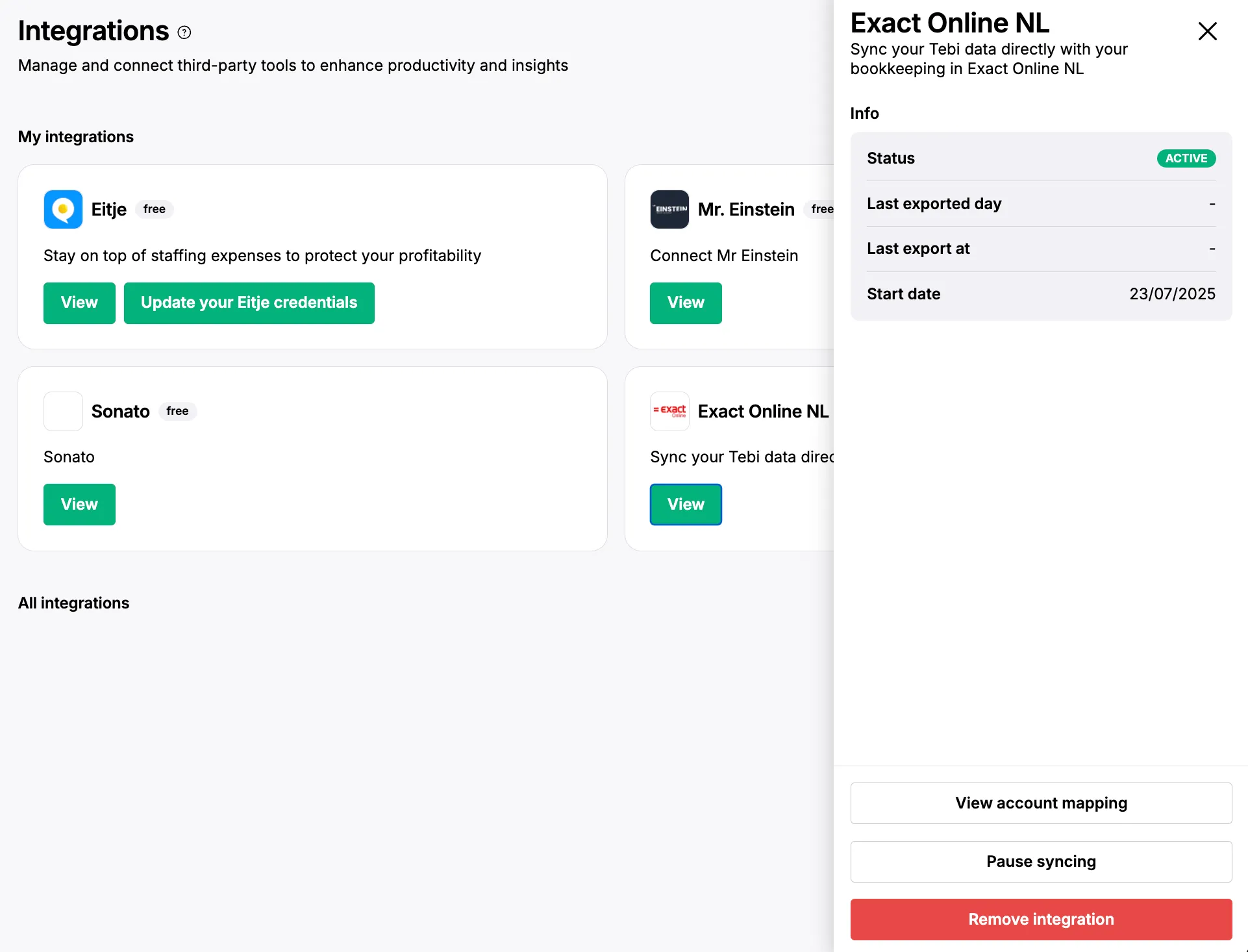The width and height of the screenshot is (1248, 952).
Task: Click the Eitje app logo icon
Action: (63, 209)
